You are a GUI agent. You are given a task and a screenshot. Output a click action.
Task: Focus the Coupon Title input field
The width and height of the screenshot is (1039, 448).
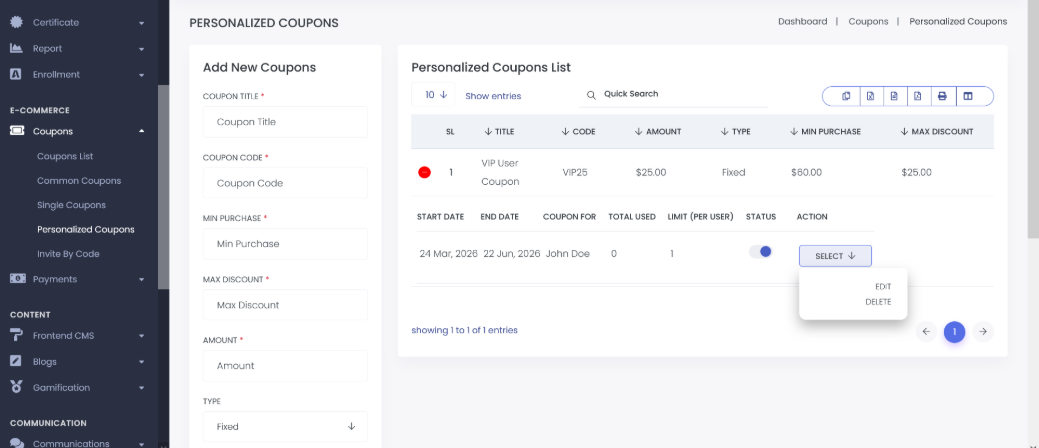coord(285,122)
